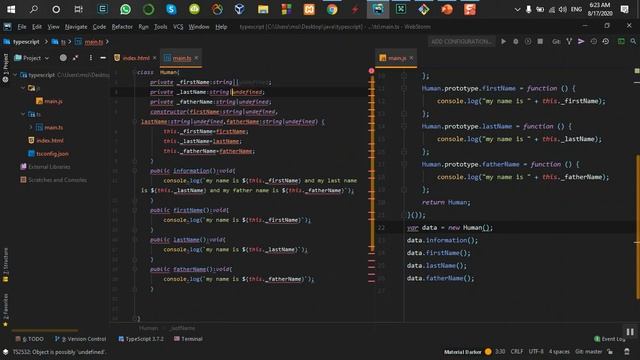Open the Project view dropdown
640x360 pixels.
coord(32,58)
